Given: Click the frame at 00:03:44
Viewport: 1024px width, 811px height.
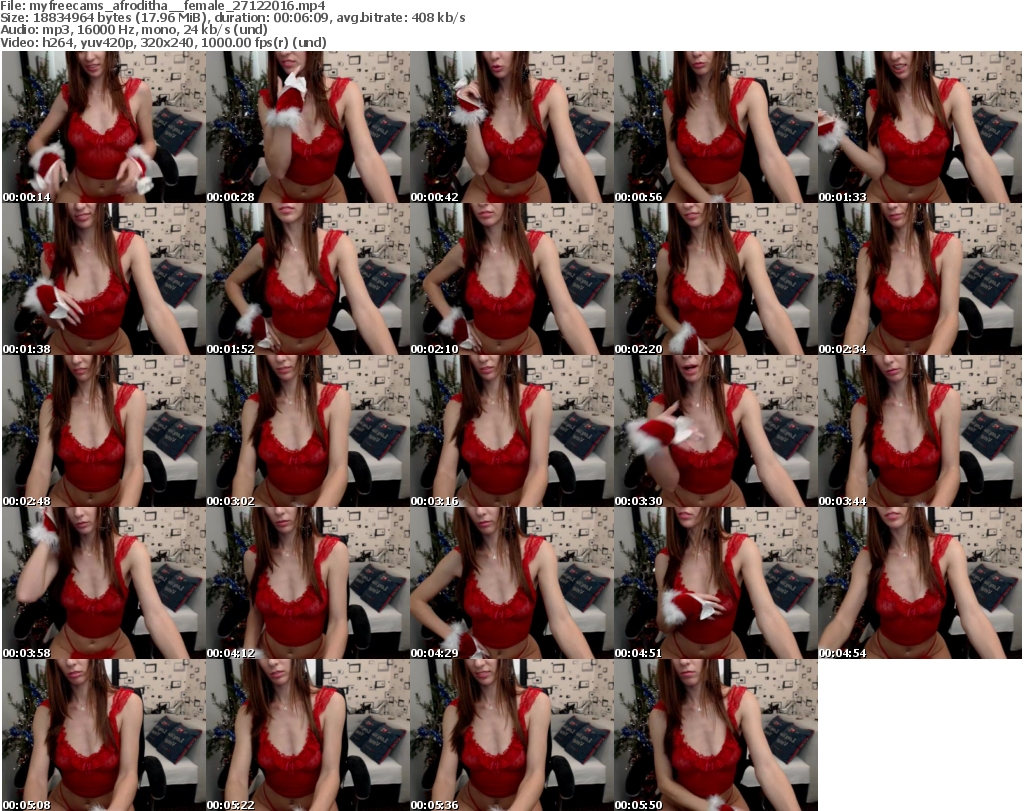Looking at the screenshot, I should (x=920, y=431).
